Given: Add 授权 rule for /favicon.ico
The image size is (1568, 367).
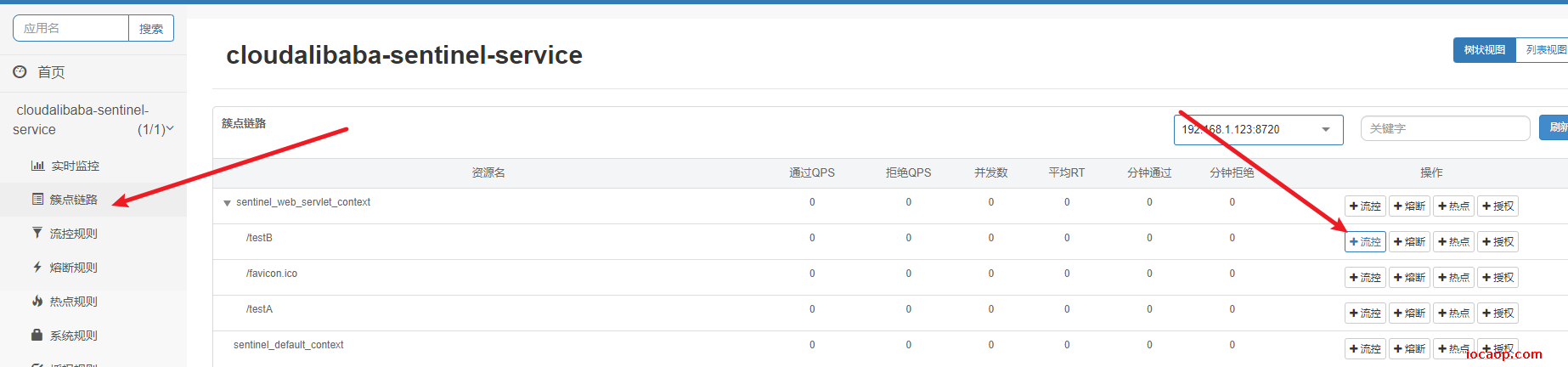Looking at the screenshot, I should pyautogui.click(x=1497, y=278).
